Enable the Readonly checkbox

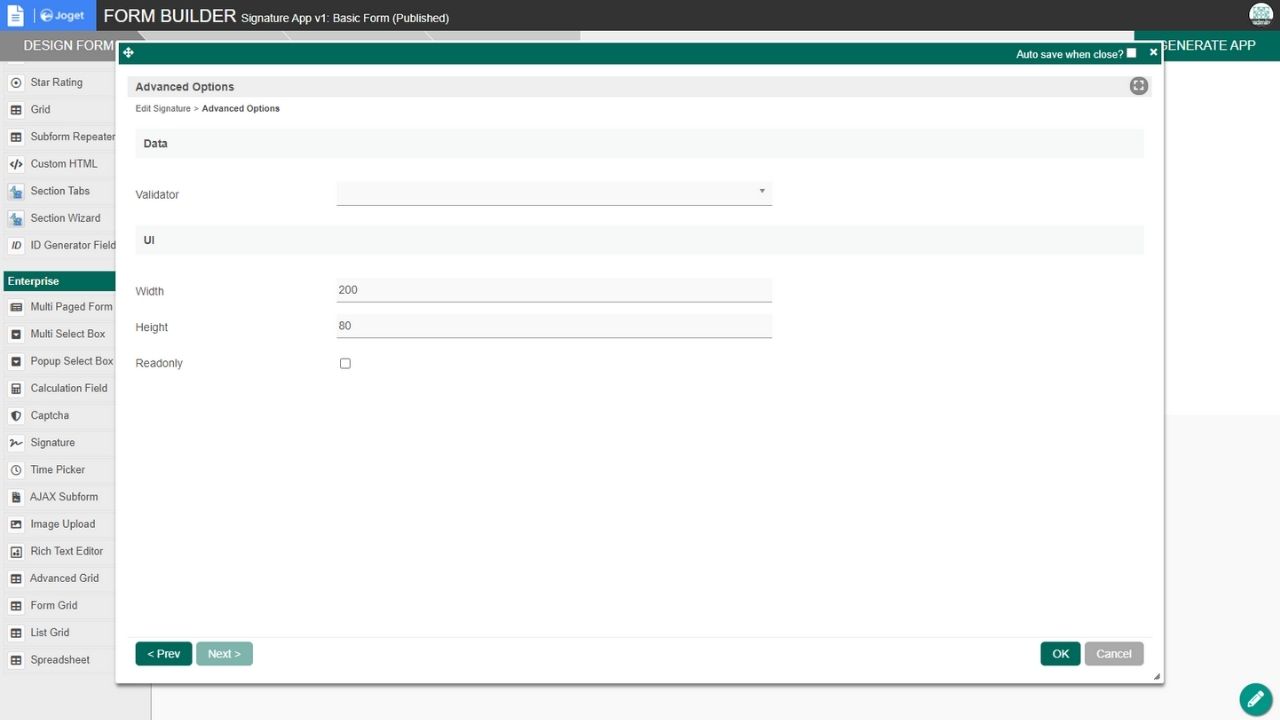(x=345, y=364)
